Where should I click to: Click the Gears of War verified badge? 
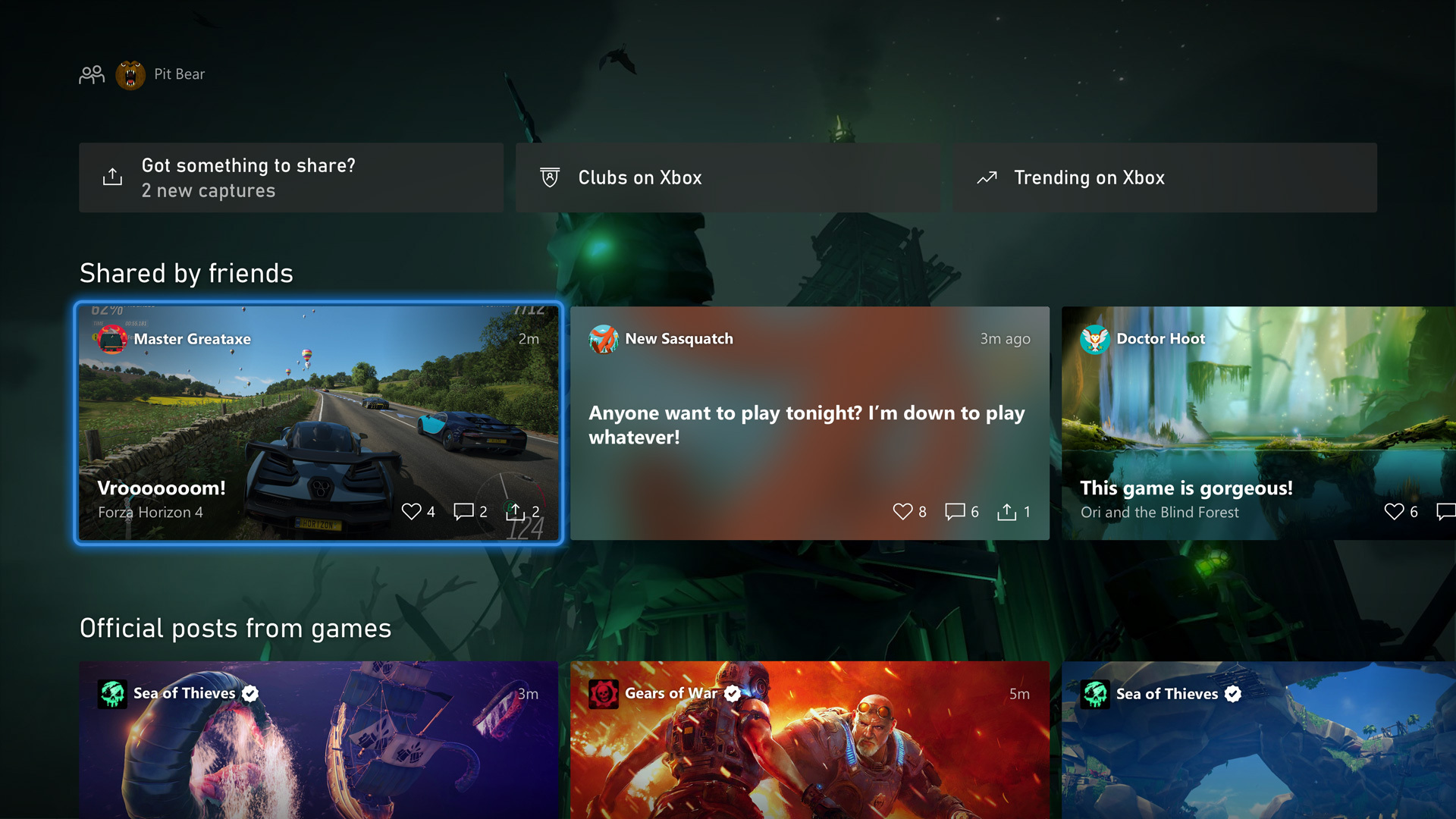(732, 693)
